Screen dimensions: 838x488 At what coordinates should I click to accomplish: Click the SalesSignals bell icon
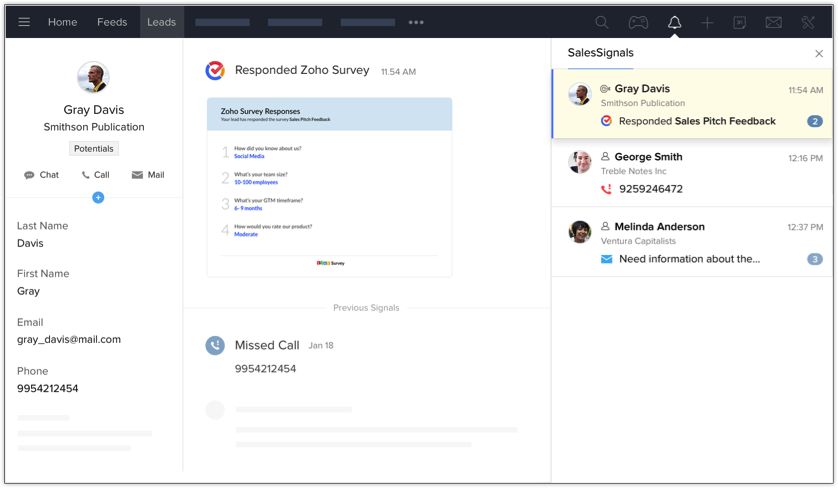tap(674, 22)
